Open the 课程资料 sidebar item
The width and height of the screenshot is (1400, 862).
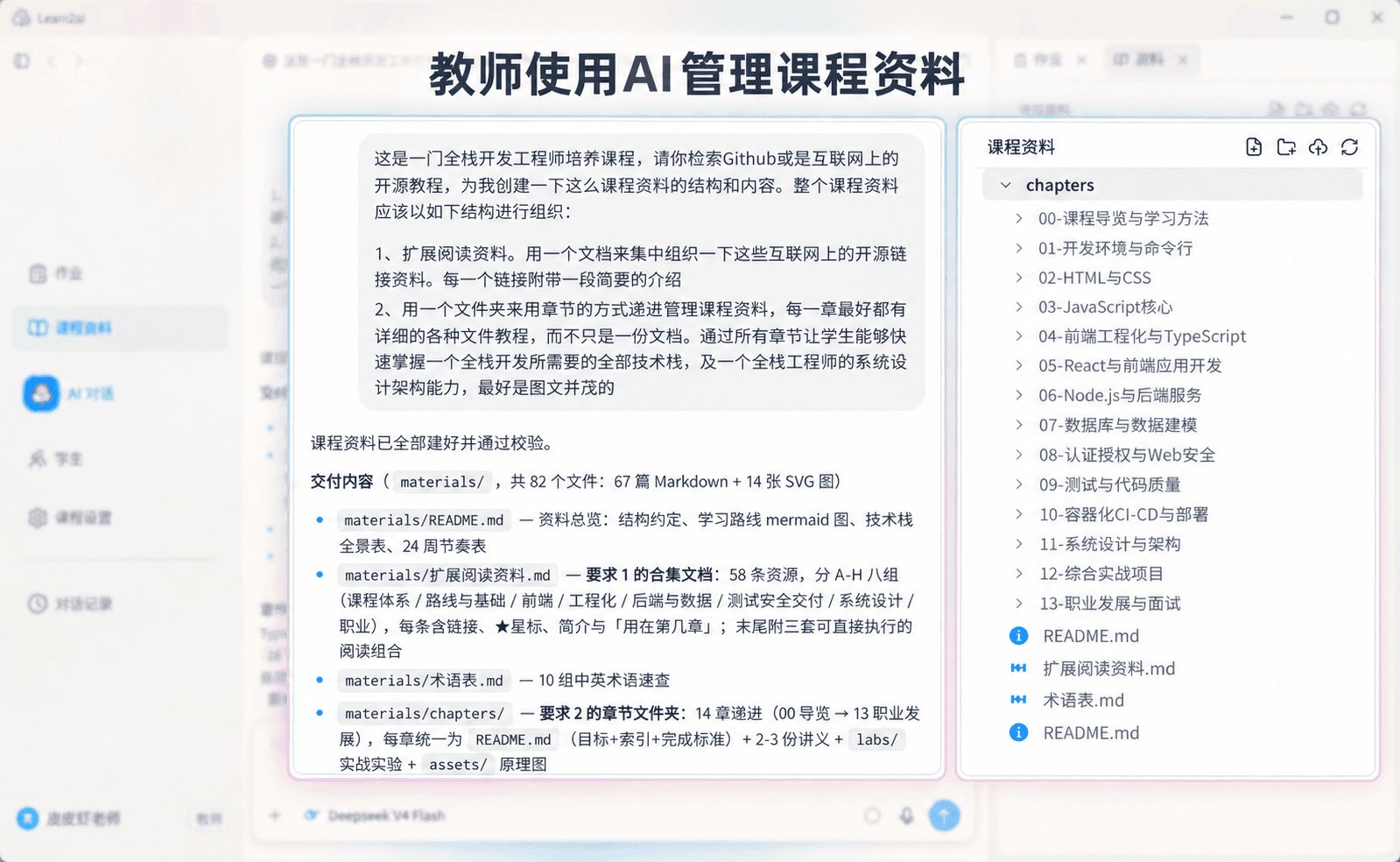point(120,328)
